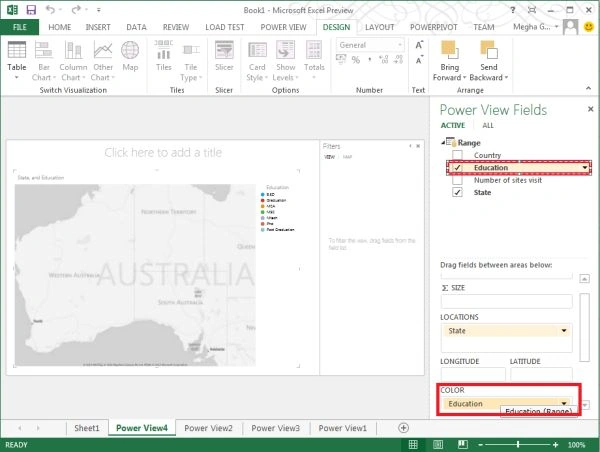Click the increase font size icon
Viewport: 600px width, 452px height.
419,45
